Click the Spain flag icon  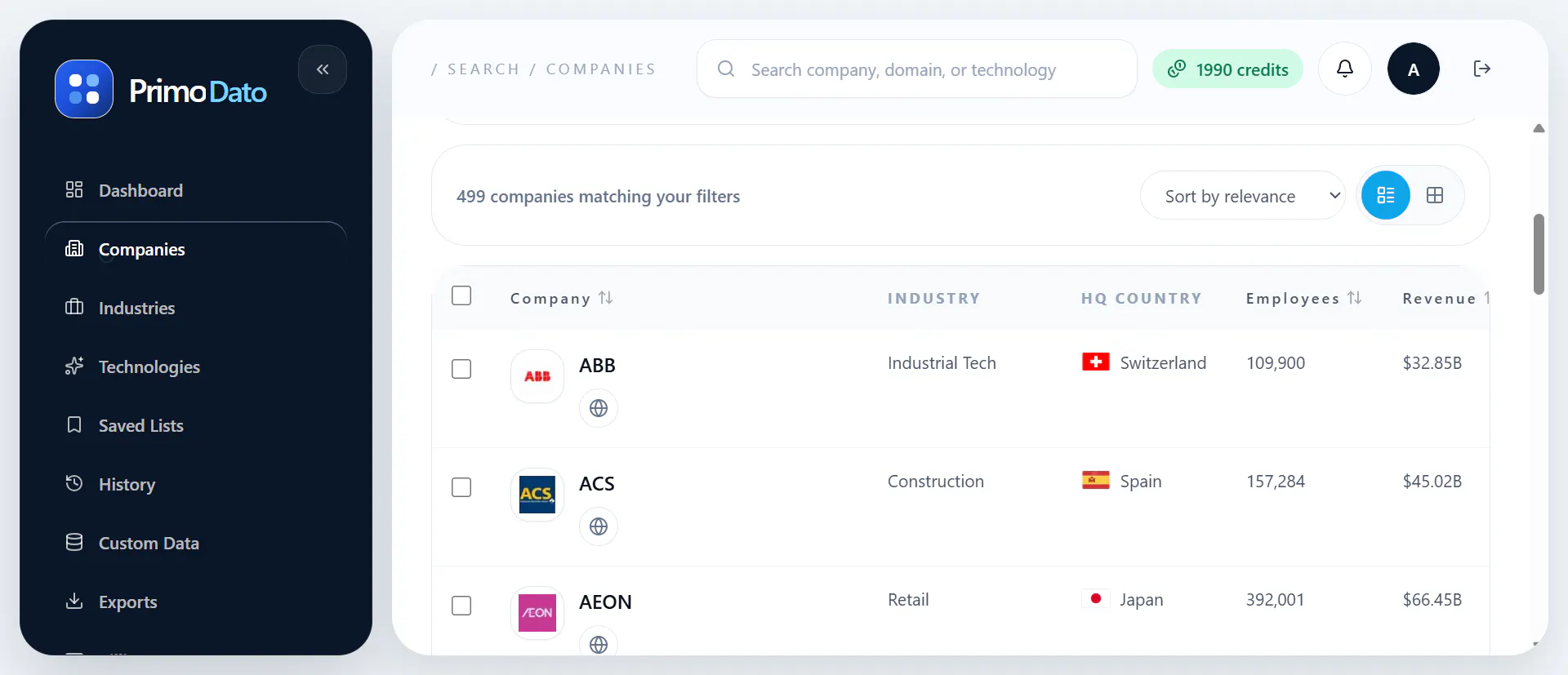coord(1095,480)
